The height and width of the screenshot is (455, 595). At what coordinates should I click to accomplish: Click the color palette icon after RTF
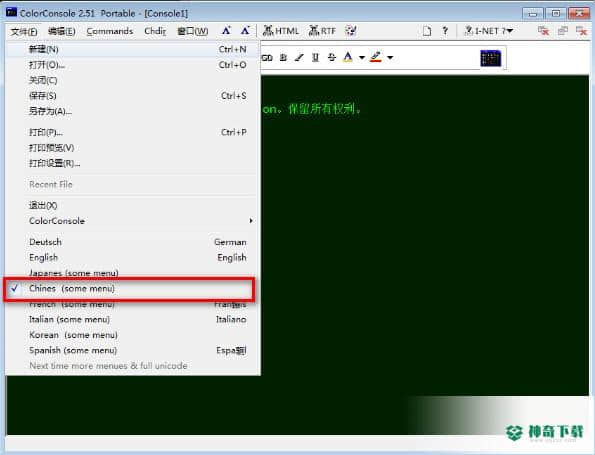tap(351, 31)
